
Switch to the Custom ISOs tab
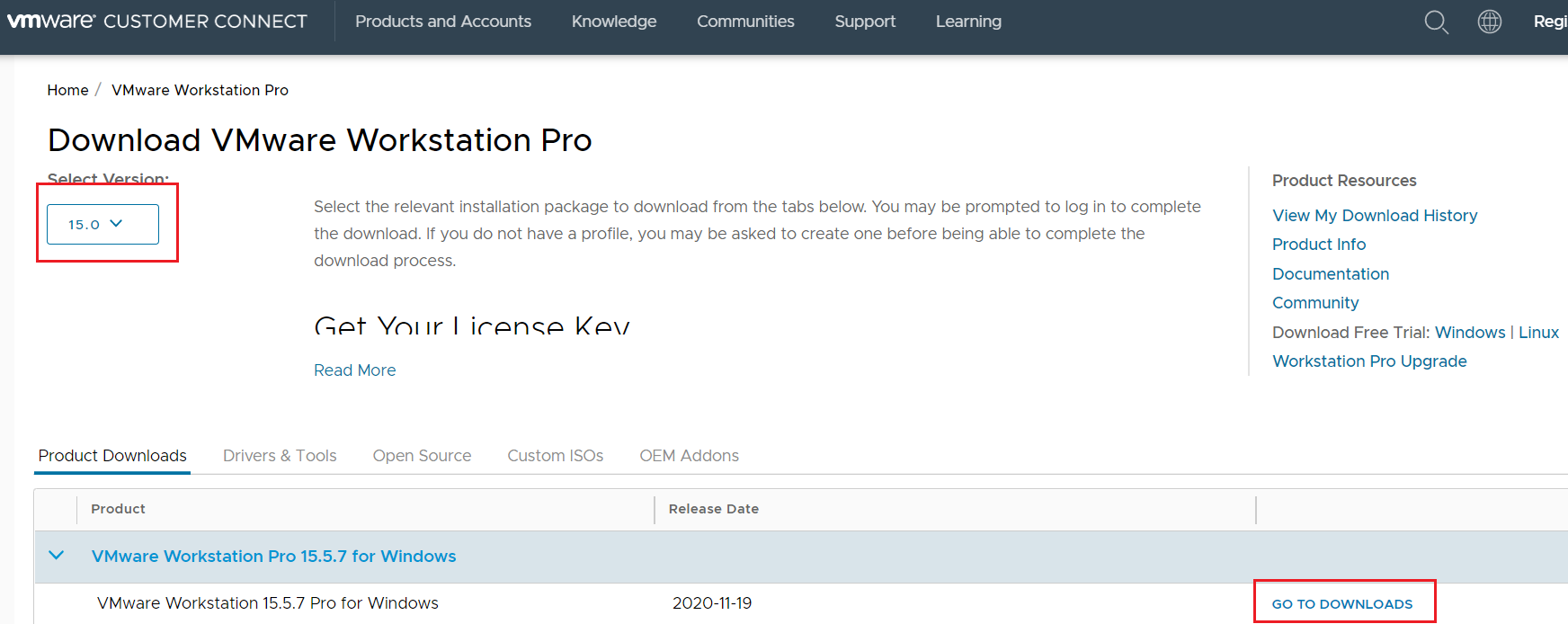555,456
